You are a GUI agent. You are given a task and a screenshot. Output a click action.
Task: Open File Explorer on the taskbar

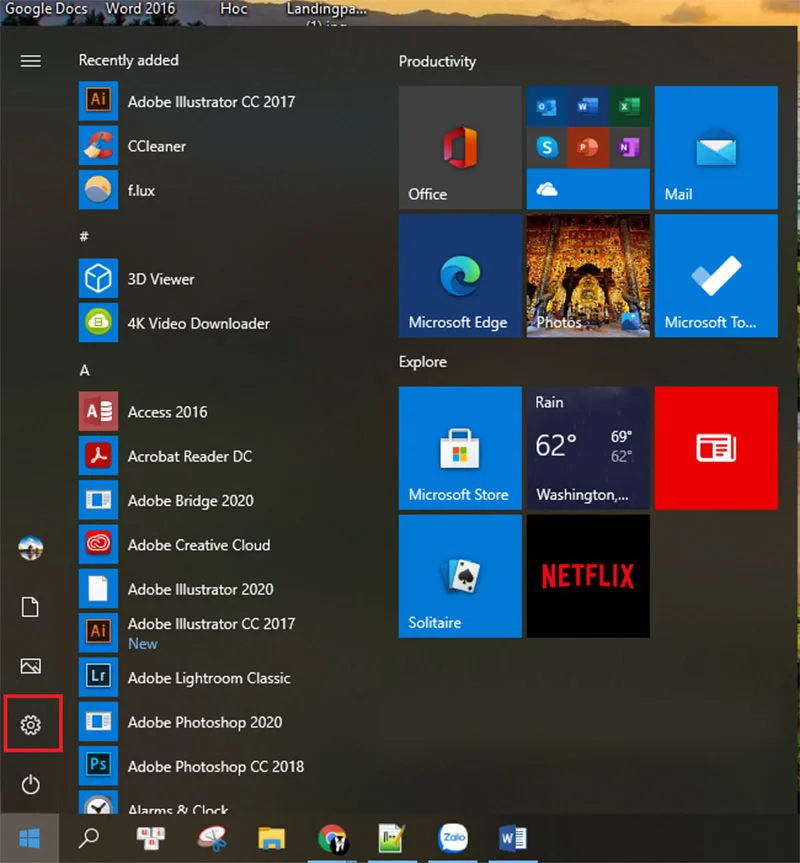coord(271,838)
